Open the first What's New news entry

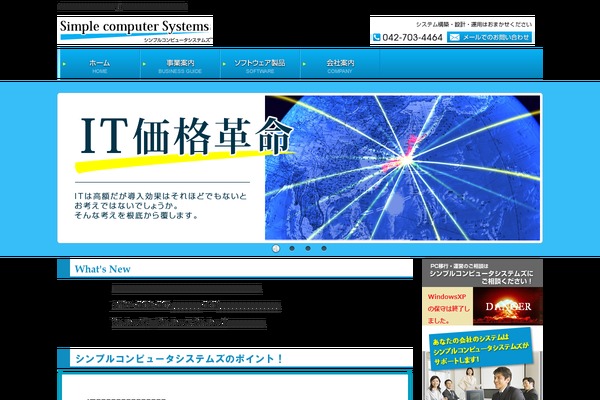(x=187, y=289)
